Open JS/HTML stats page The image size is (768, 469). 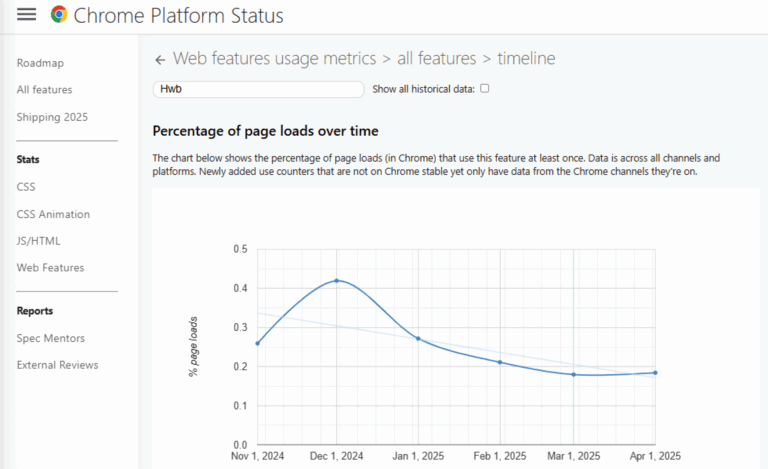(40, 241)
